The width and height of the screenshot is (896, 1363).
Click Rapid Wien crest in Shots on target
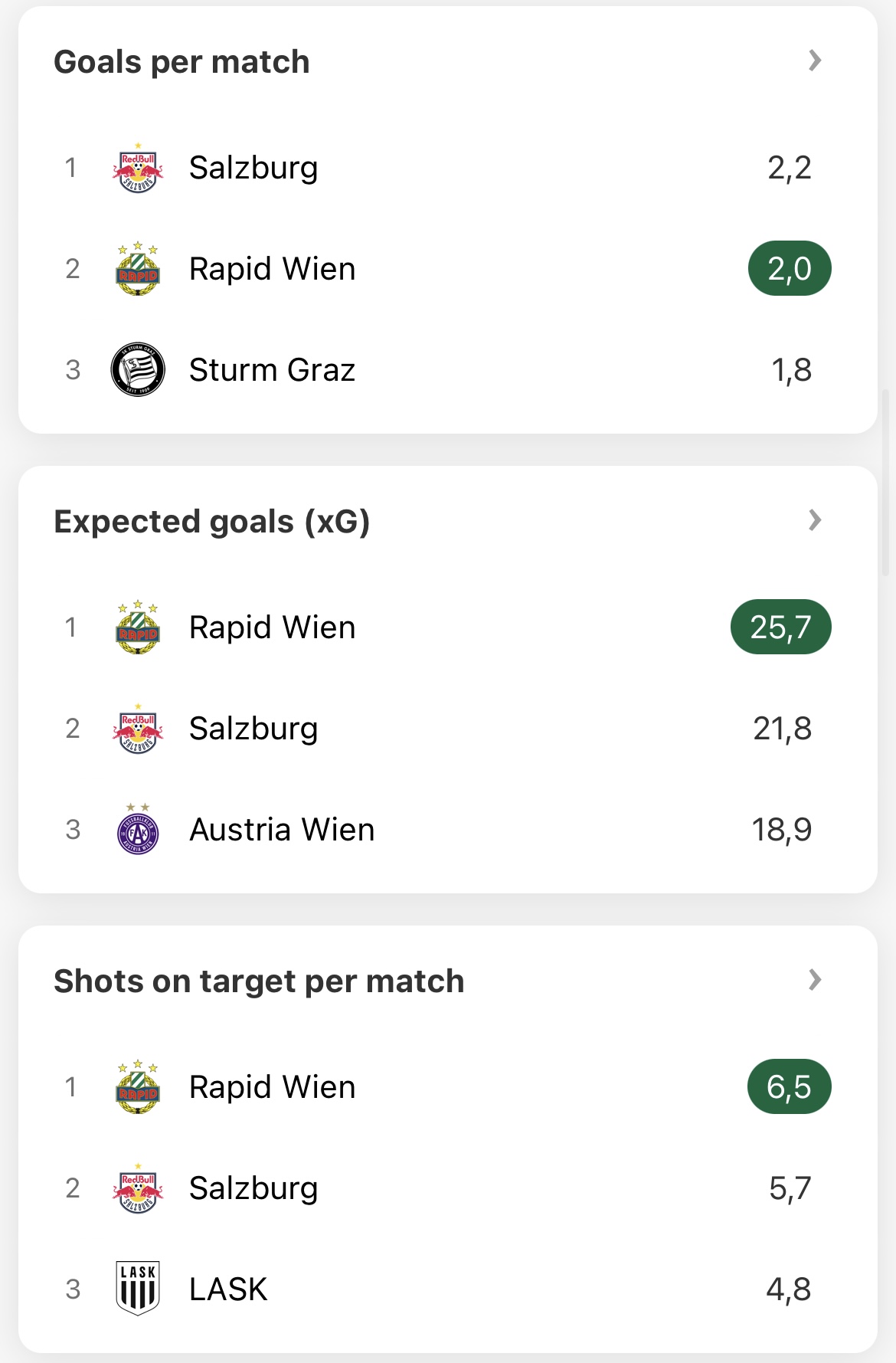click(x=138, y=1087)
